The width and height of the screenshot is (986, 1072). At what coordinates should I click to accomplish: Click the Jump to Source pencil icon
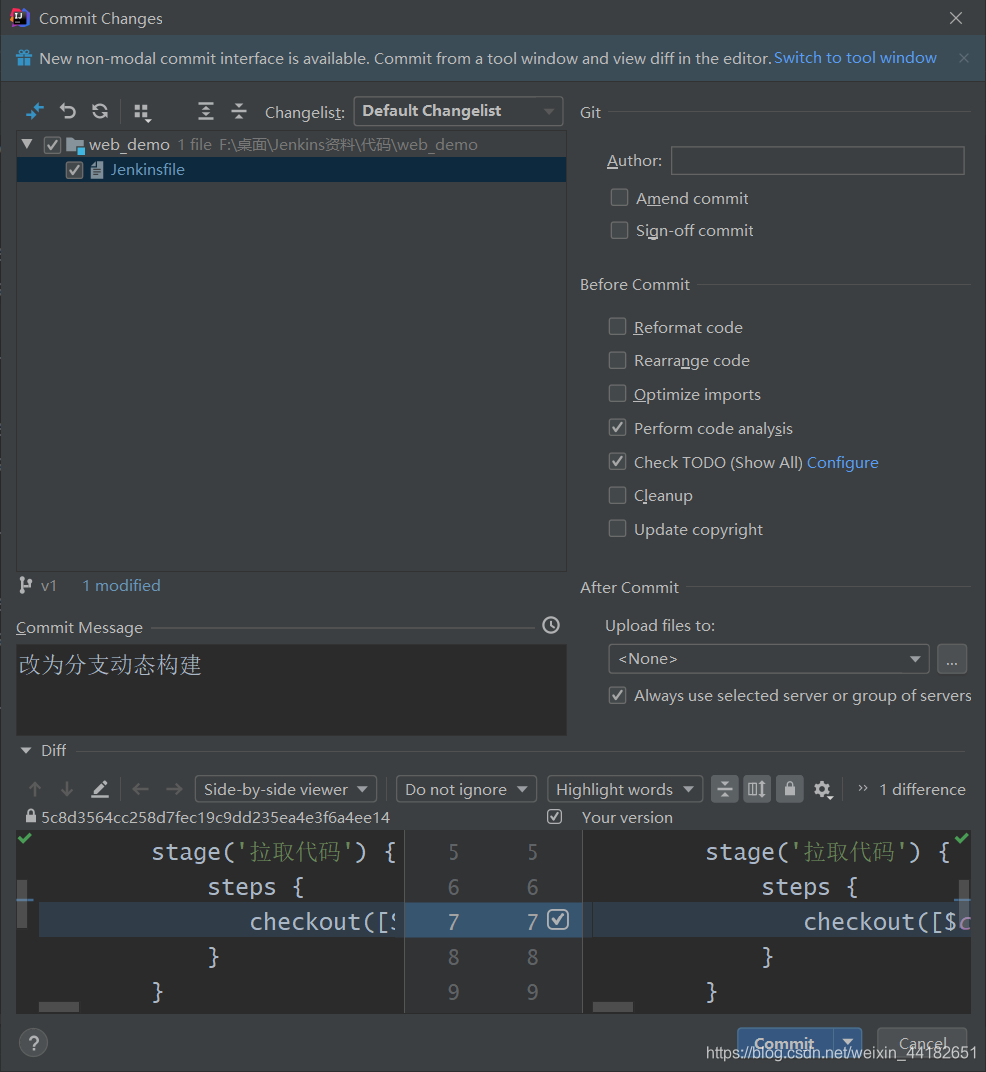coord(100,789)
